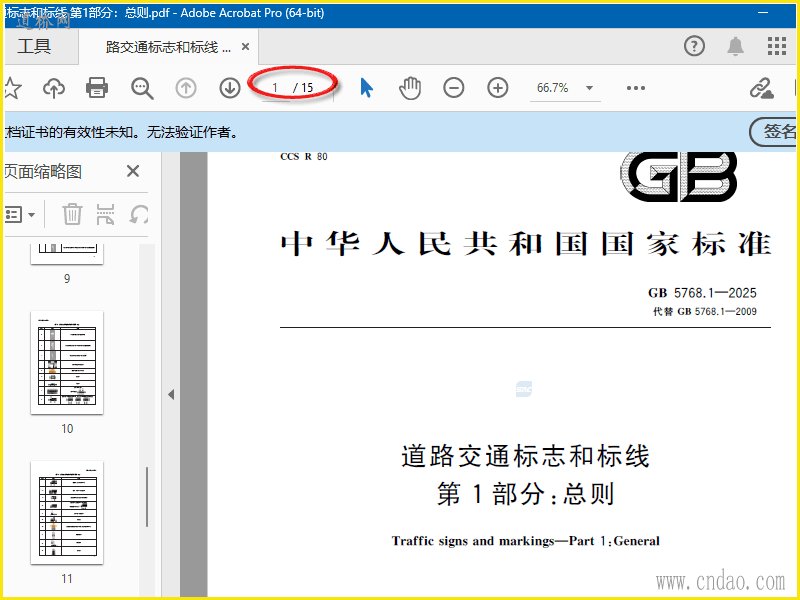800x600 pixels.
Task: Close the 页面缩略图 panel
Action: [x=133, y=171]
